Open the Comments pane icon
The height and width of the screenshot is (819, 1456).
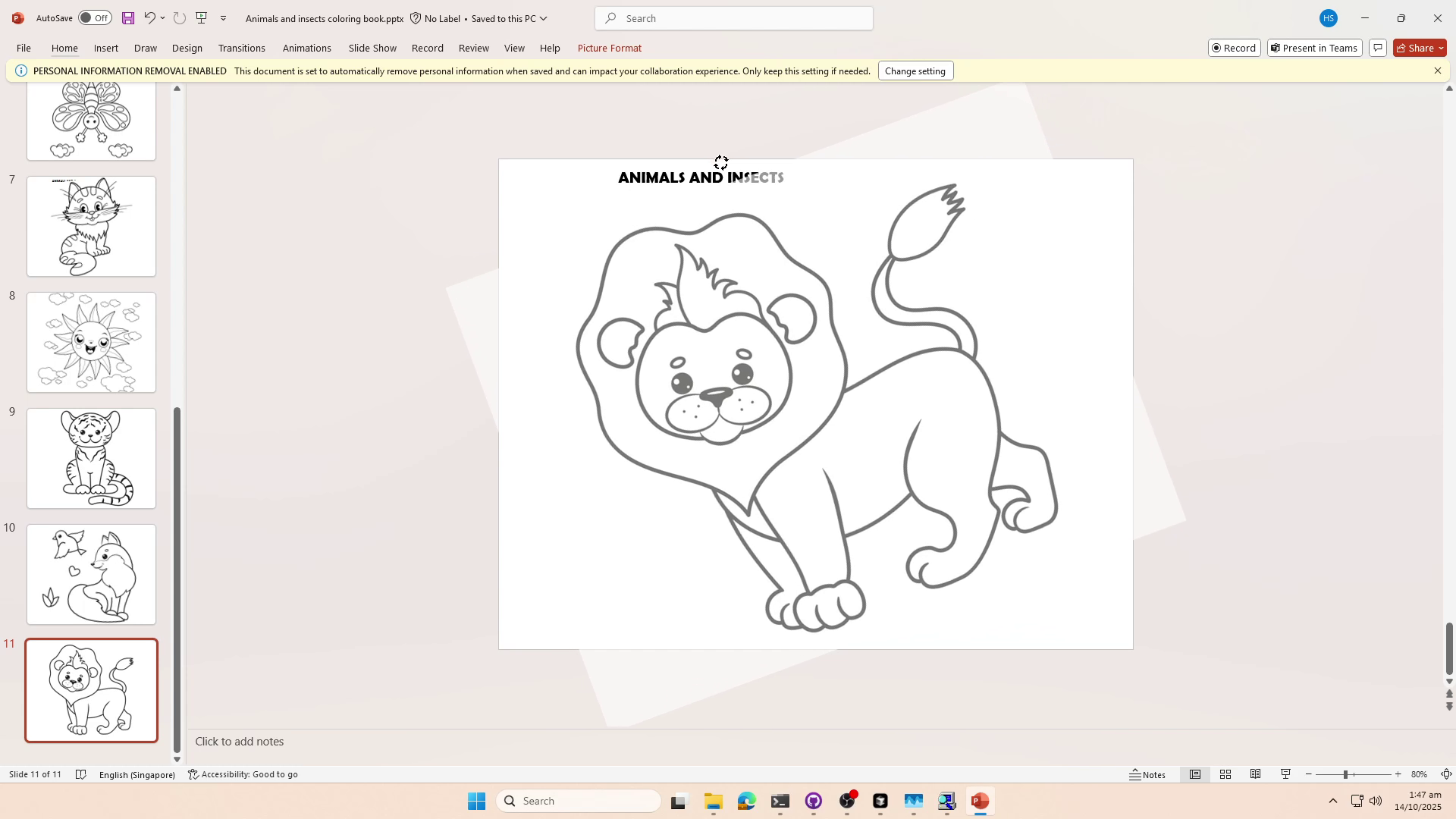(1378, 48)
